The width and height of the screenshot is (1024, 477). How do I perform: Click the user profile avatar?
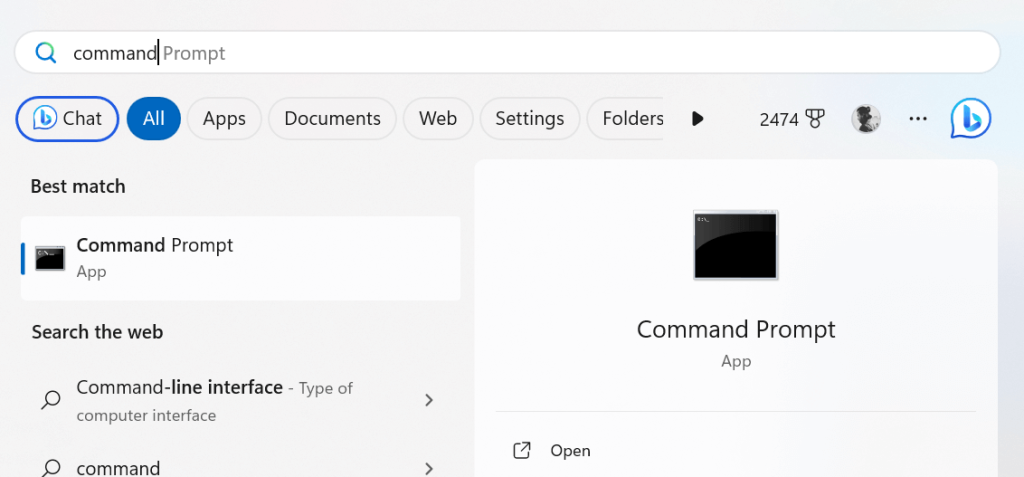click(x=866, y=119)
